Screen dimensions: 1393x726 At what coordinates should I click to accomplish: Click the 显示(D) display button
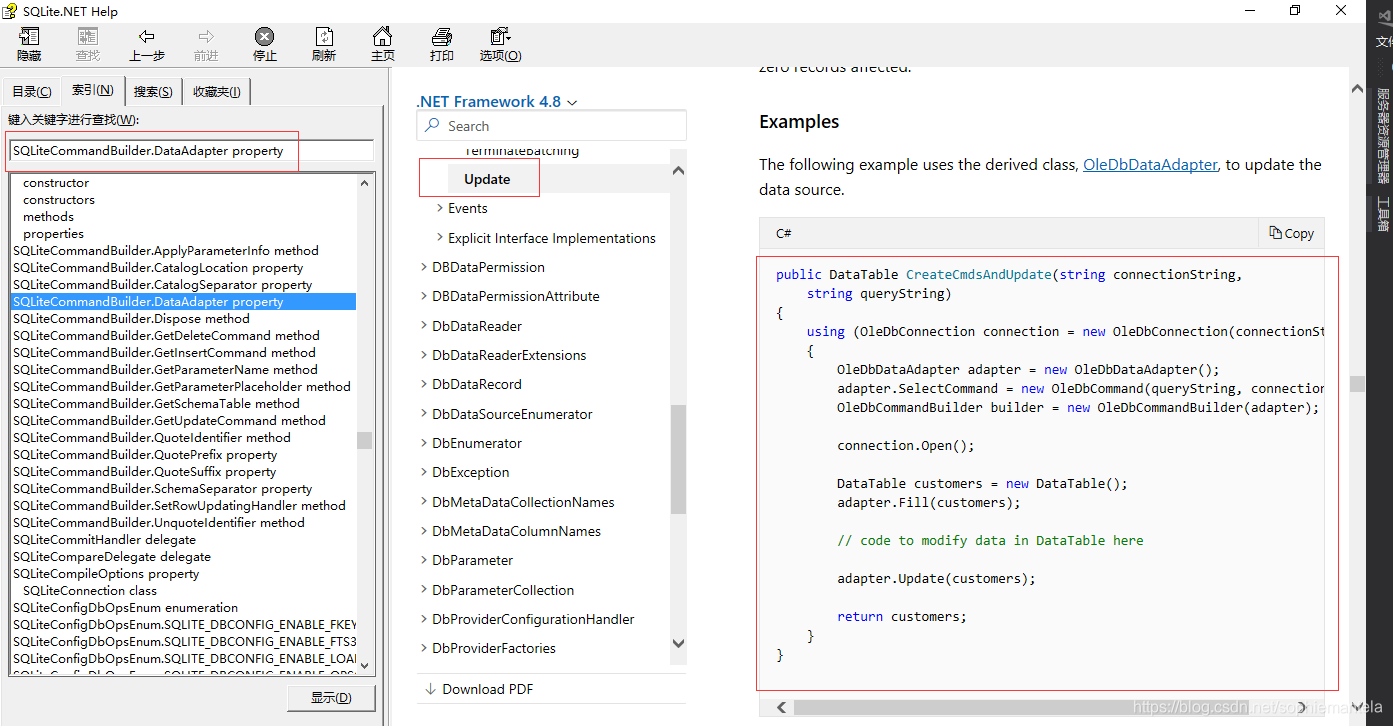pos(330,698)
